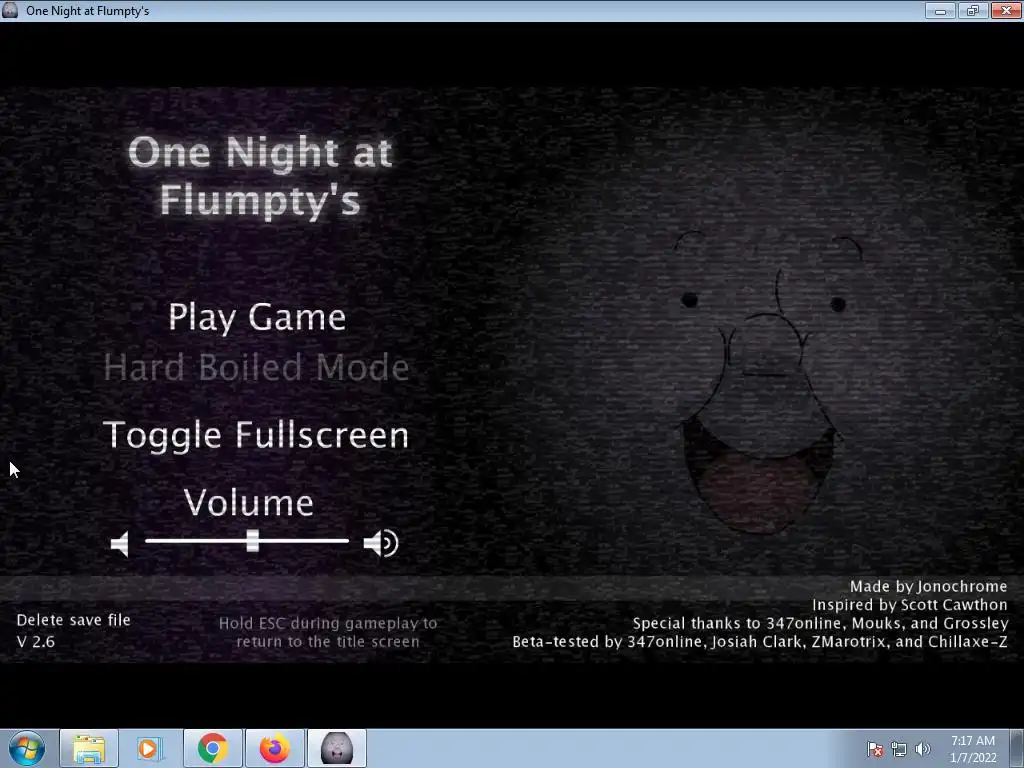Image resolution: width=1024 pixels, height=768 pixels.
Task: Click the Volume label
Action: [x=249, y=503]
